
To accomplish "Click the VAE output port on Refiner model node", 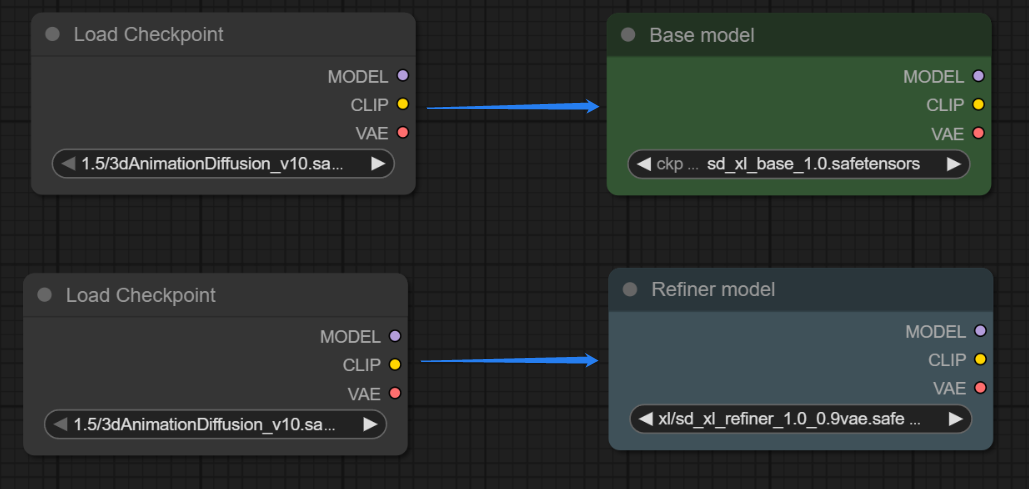I will tap(980, 388).
